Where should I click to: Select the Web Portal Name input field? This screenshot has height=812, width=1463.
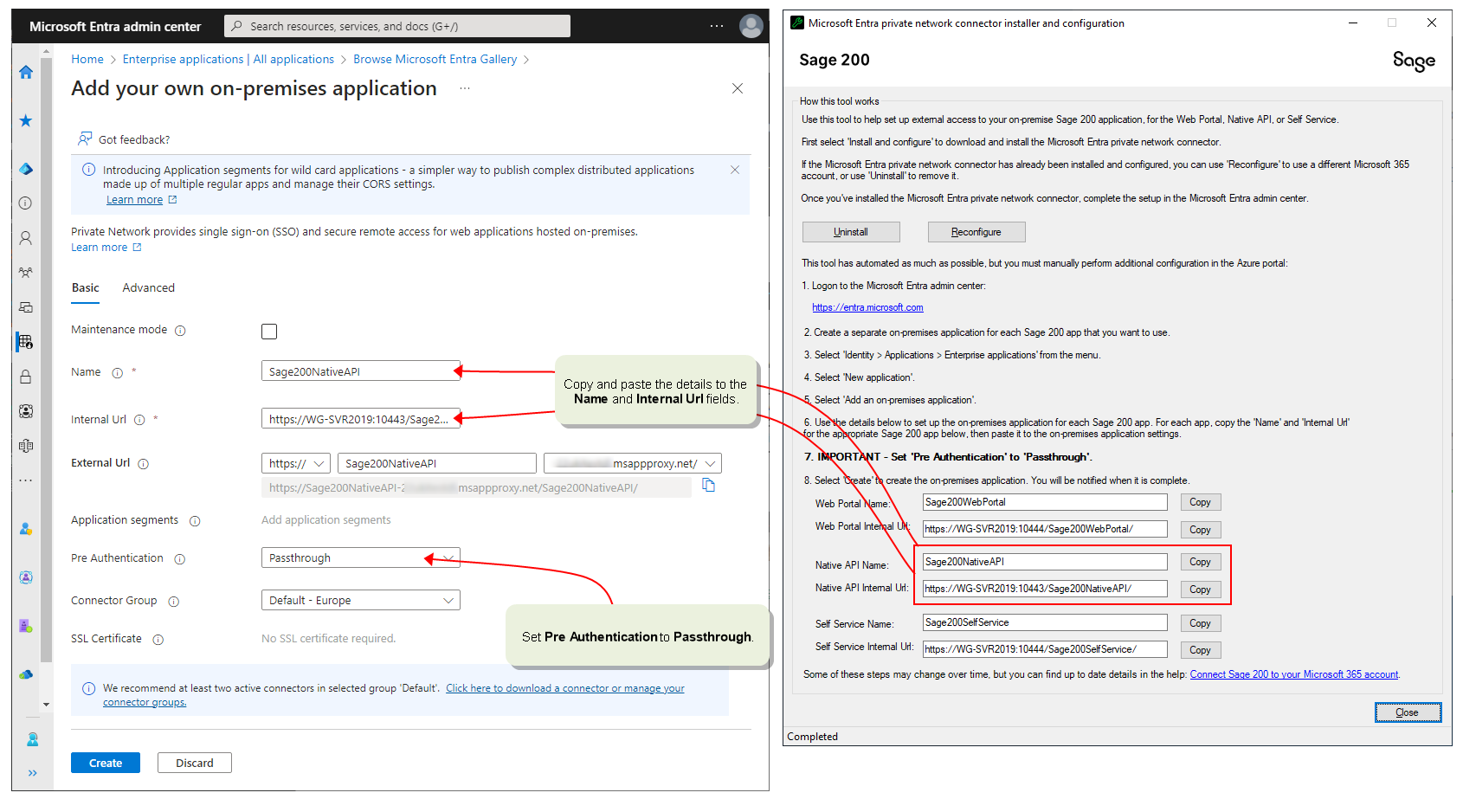pyautogui.click(x=1043, y=501)
